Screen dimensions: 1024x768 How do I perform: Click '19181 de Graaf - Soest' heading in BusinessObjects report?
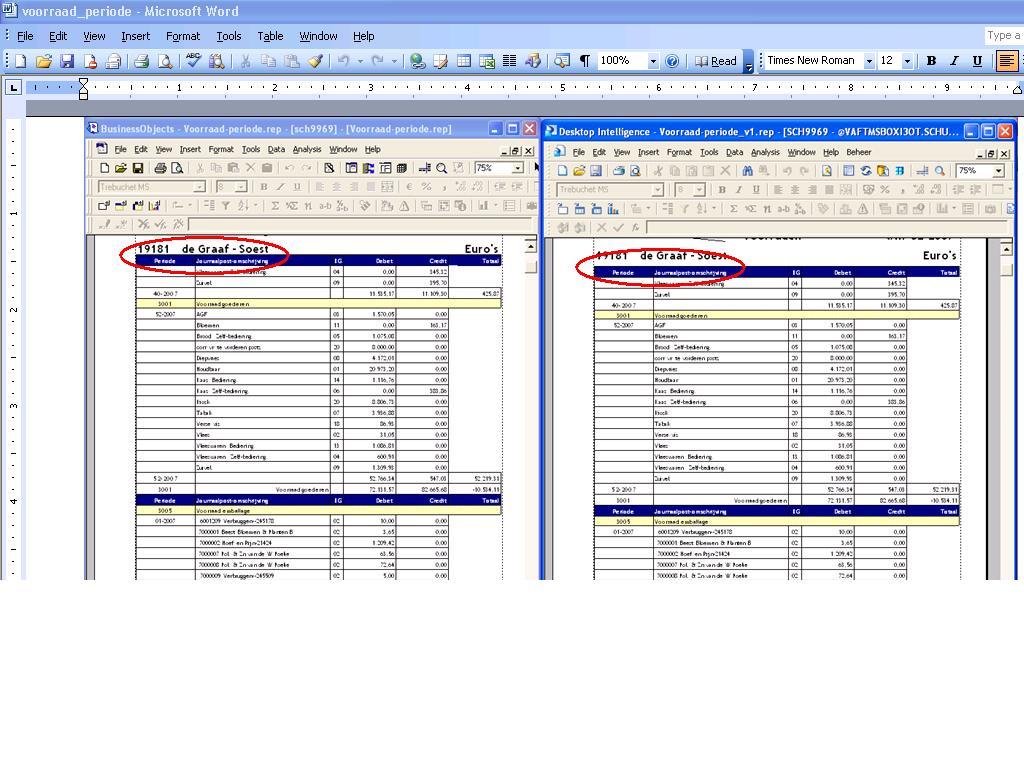[203, 249]
